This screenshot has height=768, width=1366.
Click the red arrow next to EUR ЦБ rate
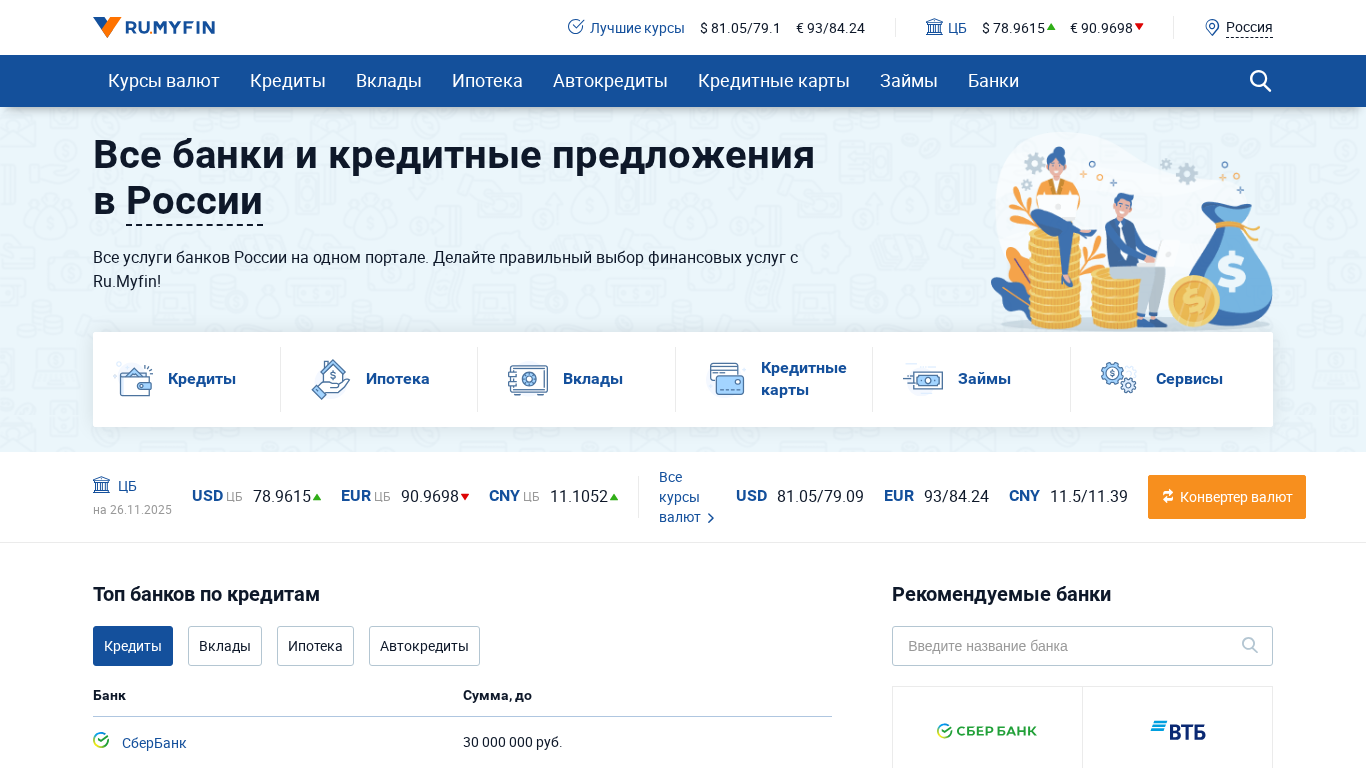(465, 497)
